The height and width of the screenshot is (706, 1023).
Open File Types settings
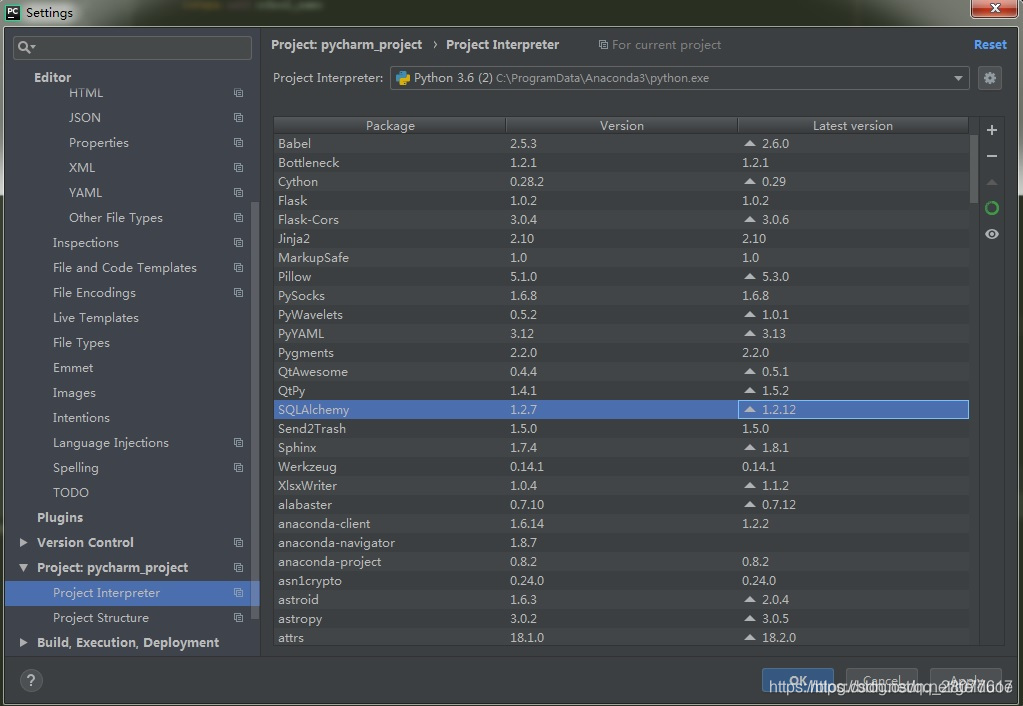(x=81, y=343)
